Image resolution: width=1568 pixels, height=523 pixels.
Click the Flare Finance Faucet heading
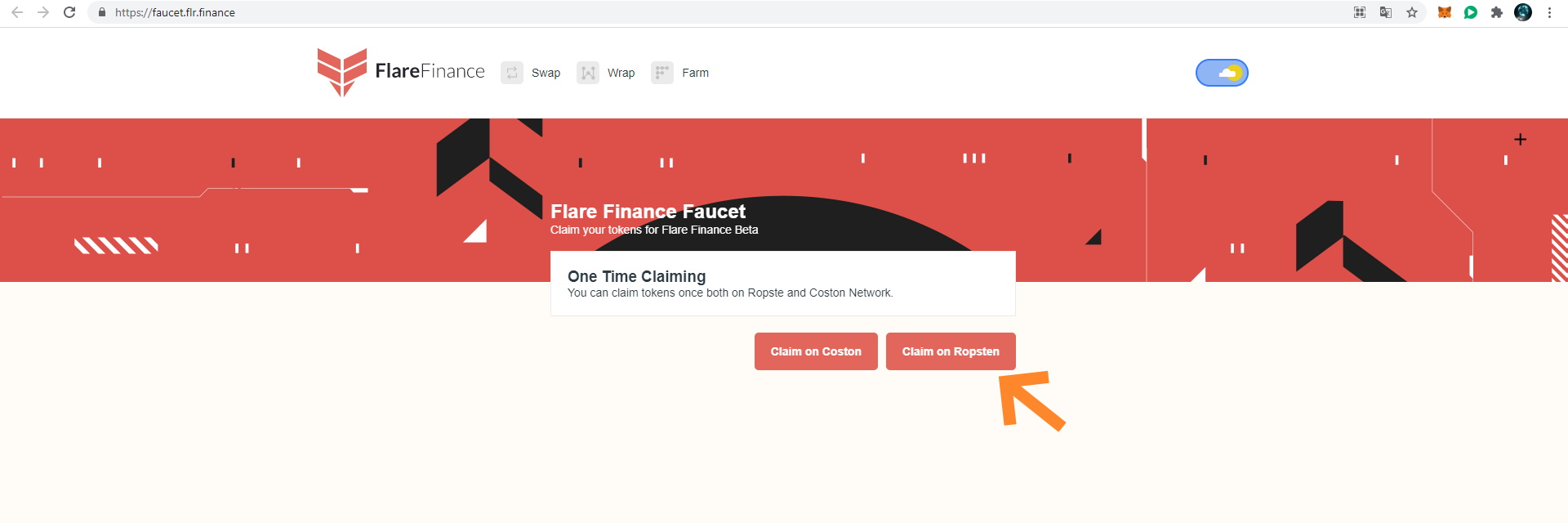coord(648,212)
